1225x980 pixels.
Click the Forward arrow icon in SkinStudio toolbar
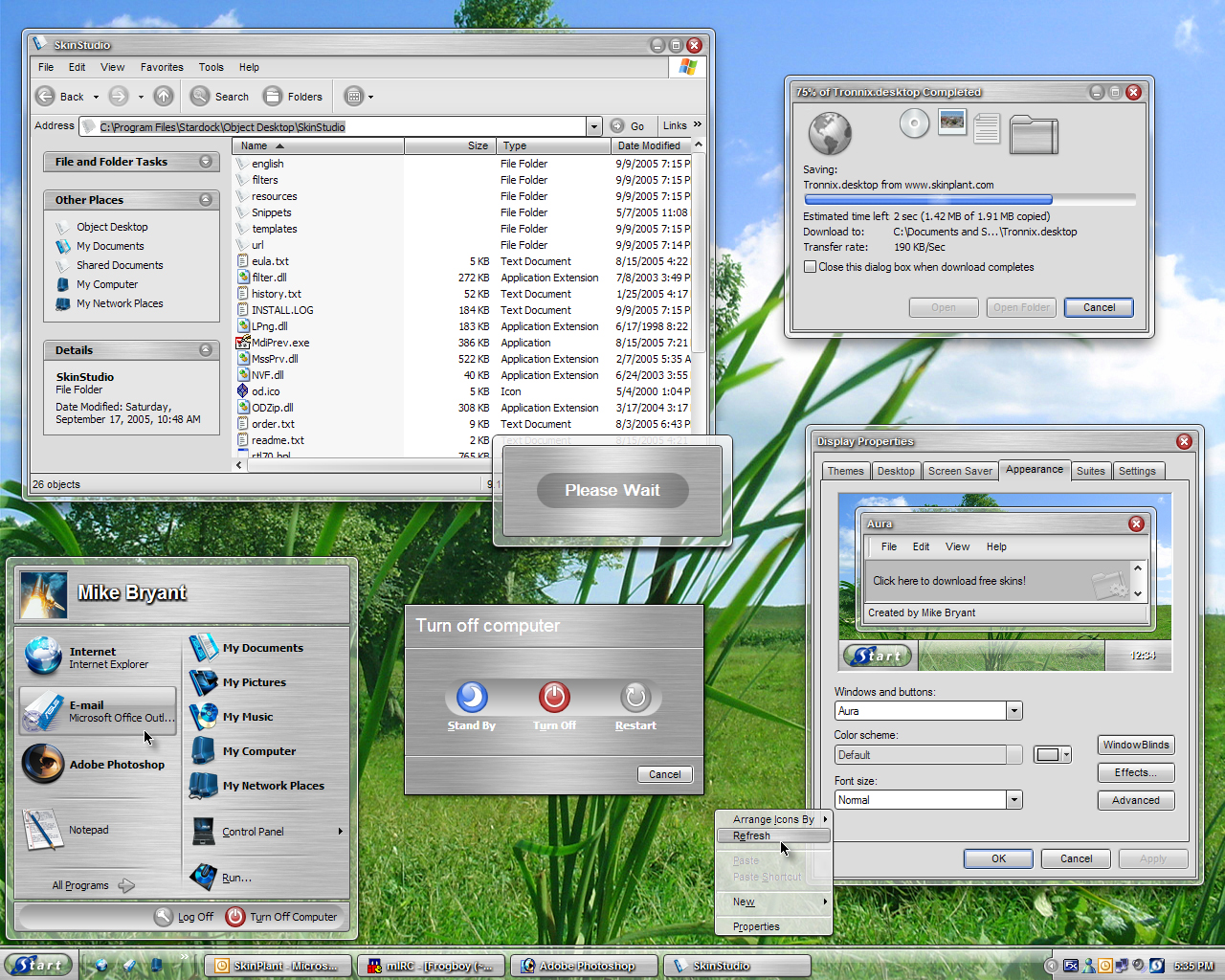coord(119,96)
